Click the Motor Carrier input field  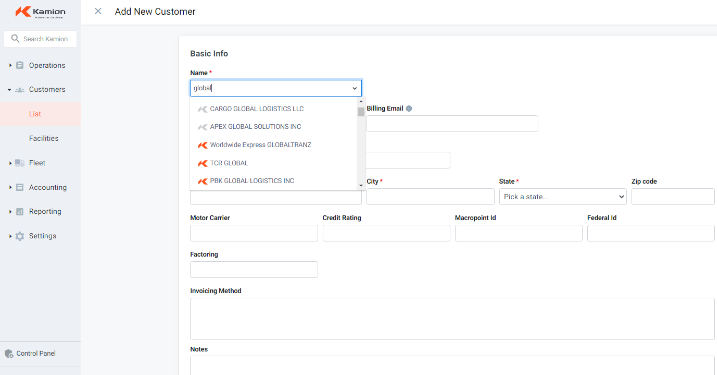pyautogui.click(x=254, y=233)
